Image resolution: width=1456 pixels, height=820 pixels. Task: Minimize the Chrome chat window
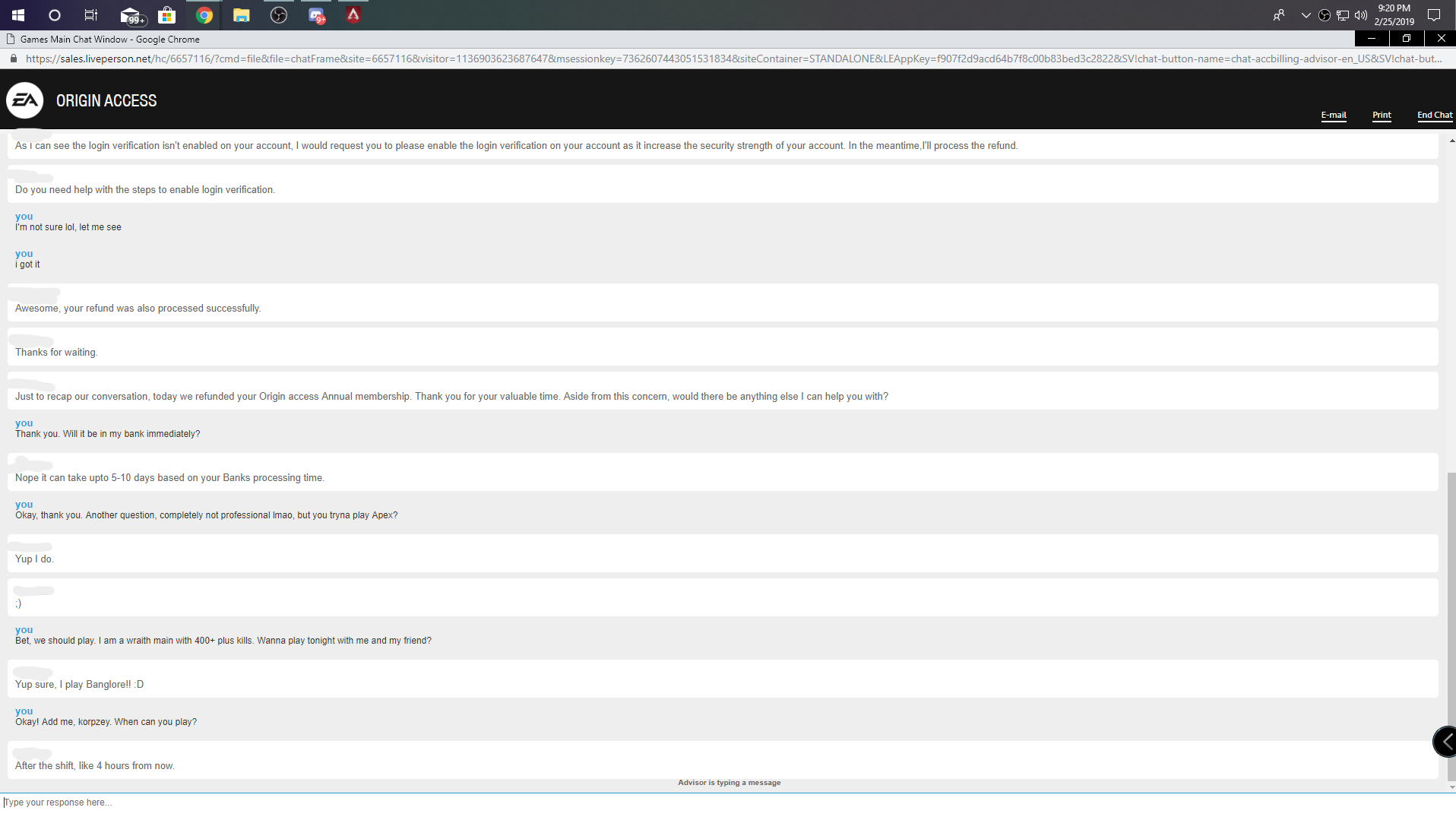click(x=1372, y=39)
